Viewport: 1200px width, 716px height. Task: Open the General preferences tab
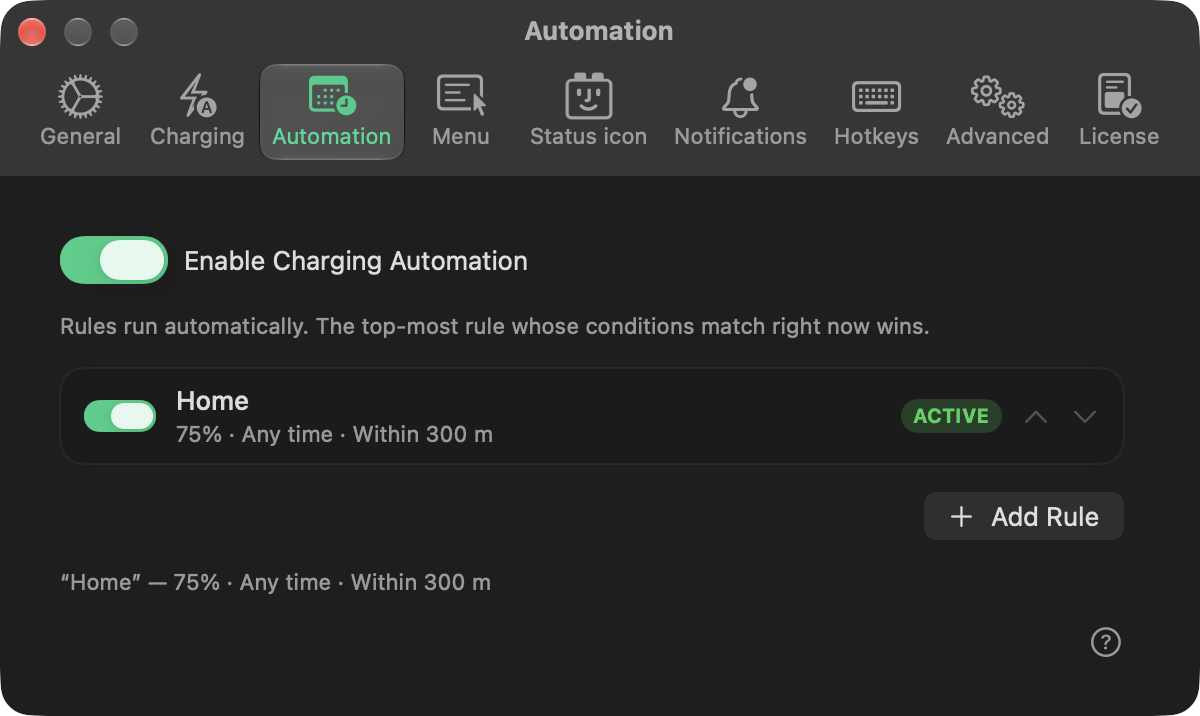click(x=80, y=112)
